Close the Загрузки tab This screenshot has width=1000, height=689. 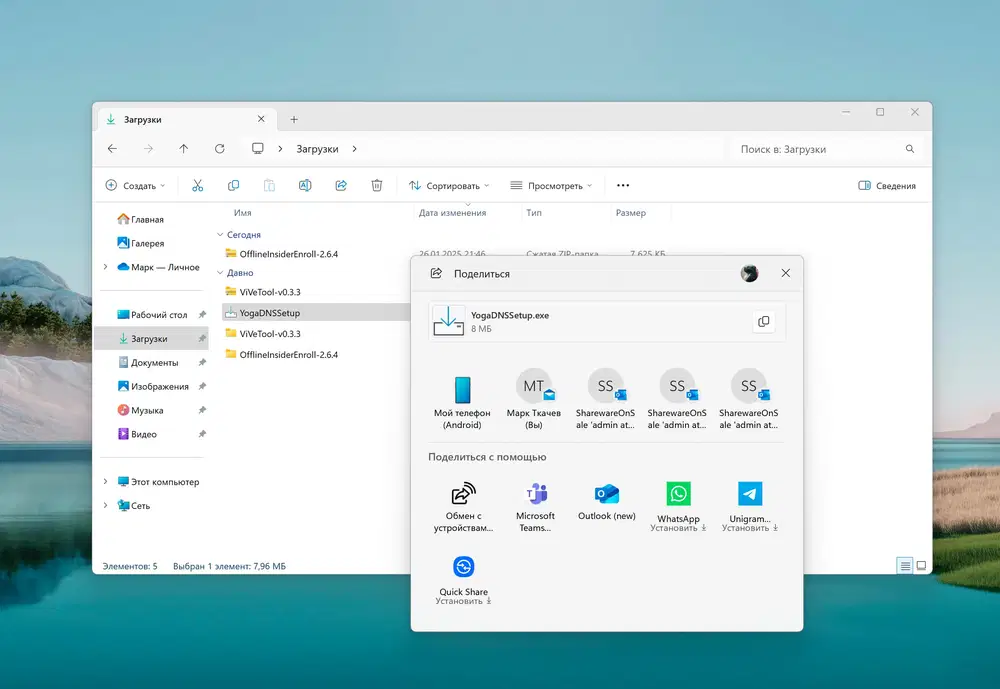point(261,119)
